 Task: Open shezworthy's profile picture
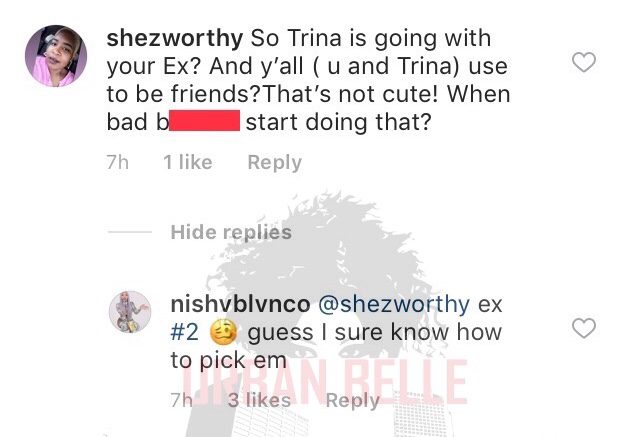coord(56,56)
